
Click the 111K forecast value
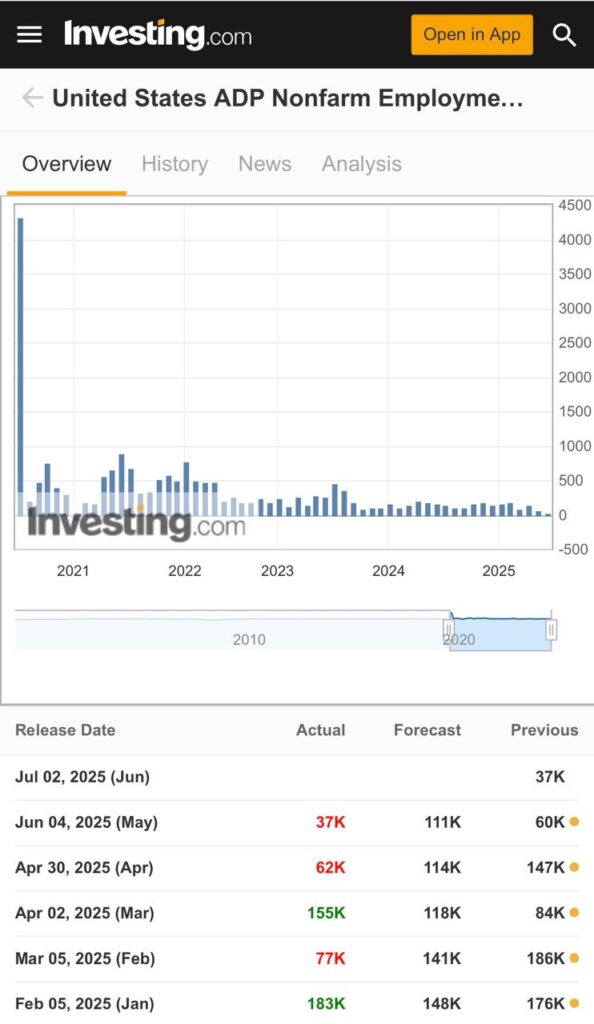point(443,822)
